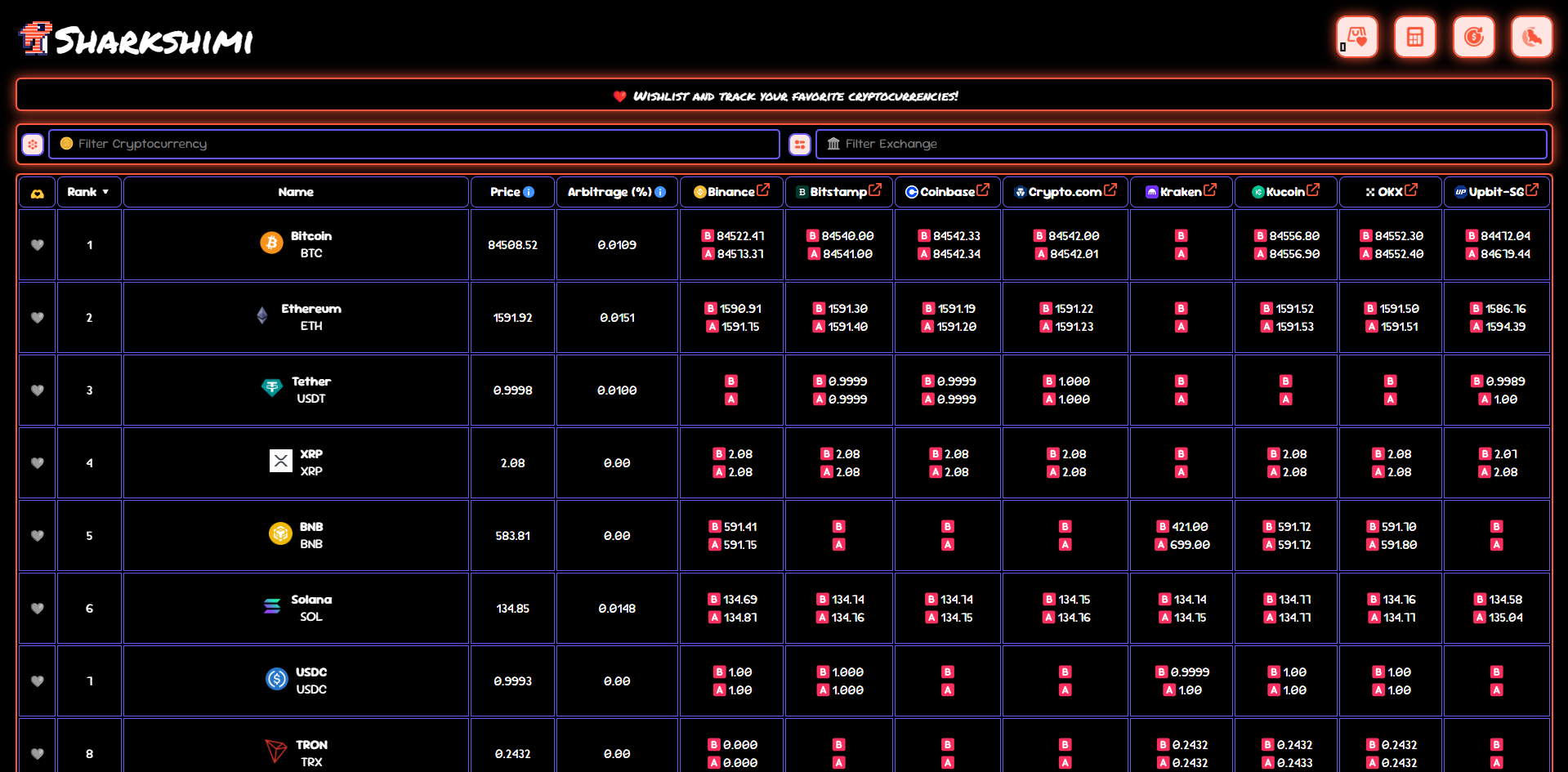Screen dimensions: 1568x772
Task: Toggle wishlist heart for TRON
Action: coord(38,754)
